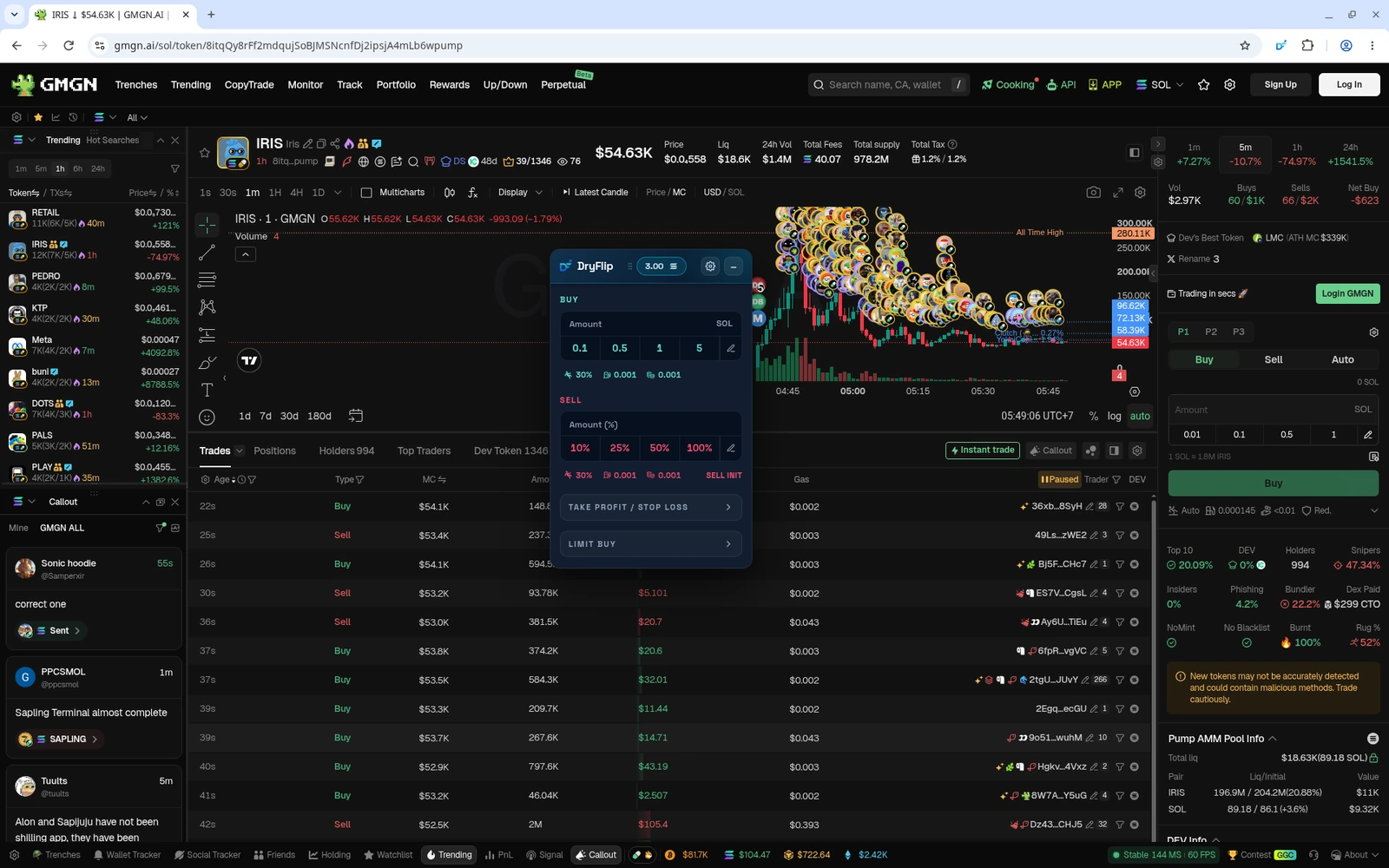Expand the Limit Buy section

click(650, 544)
